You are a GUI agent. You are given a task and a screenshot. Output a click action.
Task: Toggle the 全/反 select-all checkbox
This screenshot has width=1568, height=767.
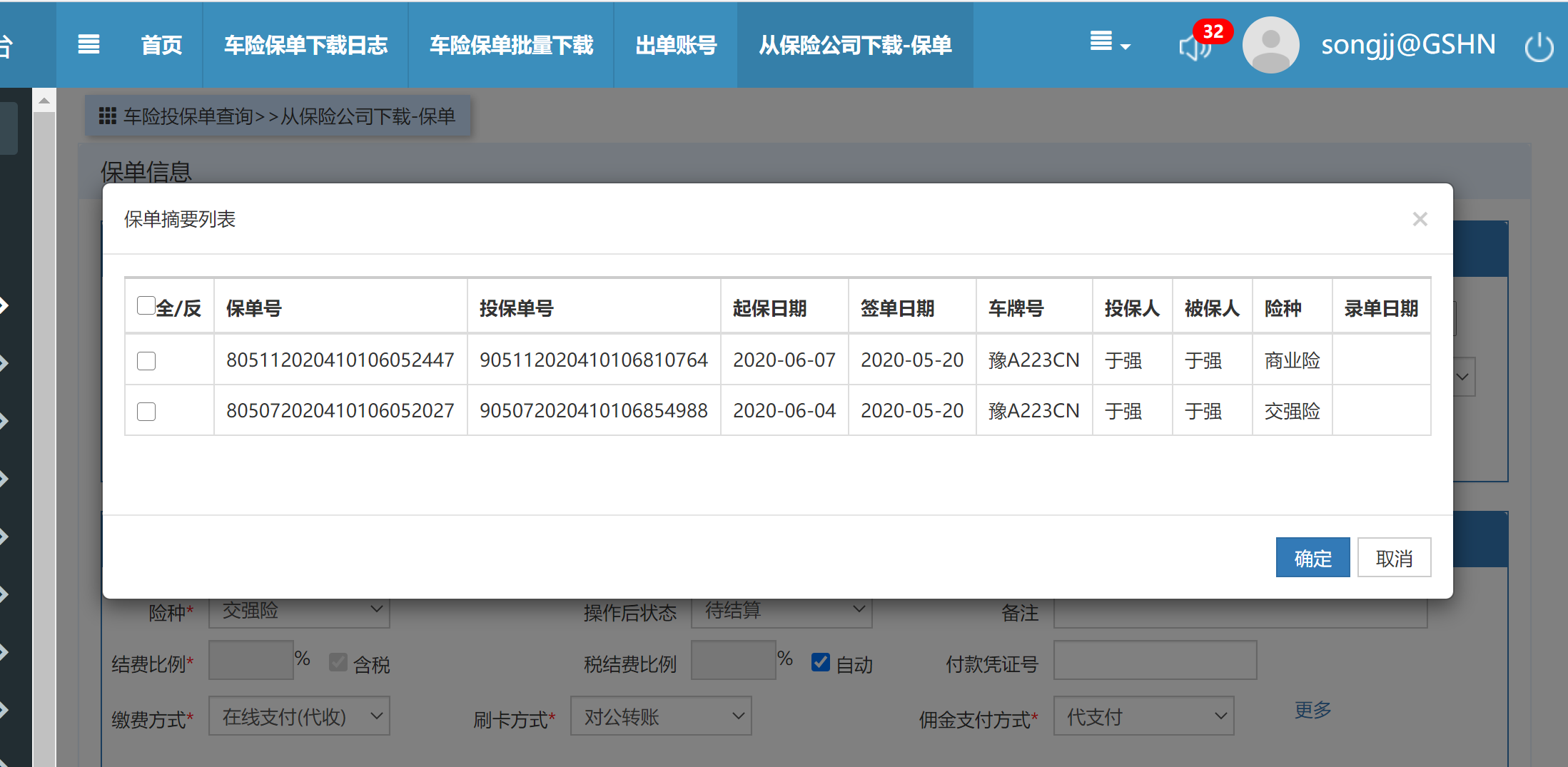coord(146,305)
